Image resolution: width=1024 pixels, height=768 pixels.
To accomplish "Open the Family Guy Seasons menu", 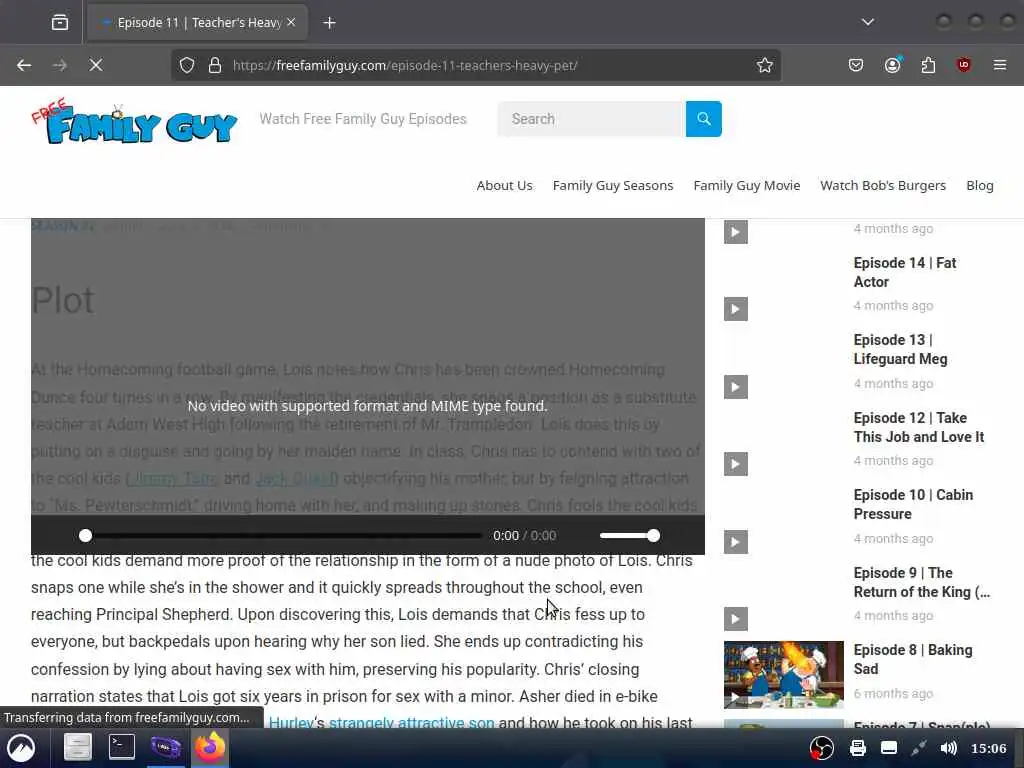I will click(613, 185).
